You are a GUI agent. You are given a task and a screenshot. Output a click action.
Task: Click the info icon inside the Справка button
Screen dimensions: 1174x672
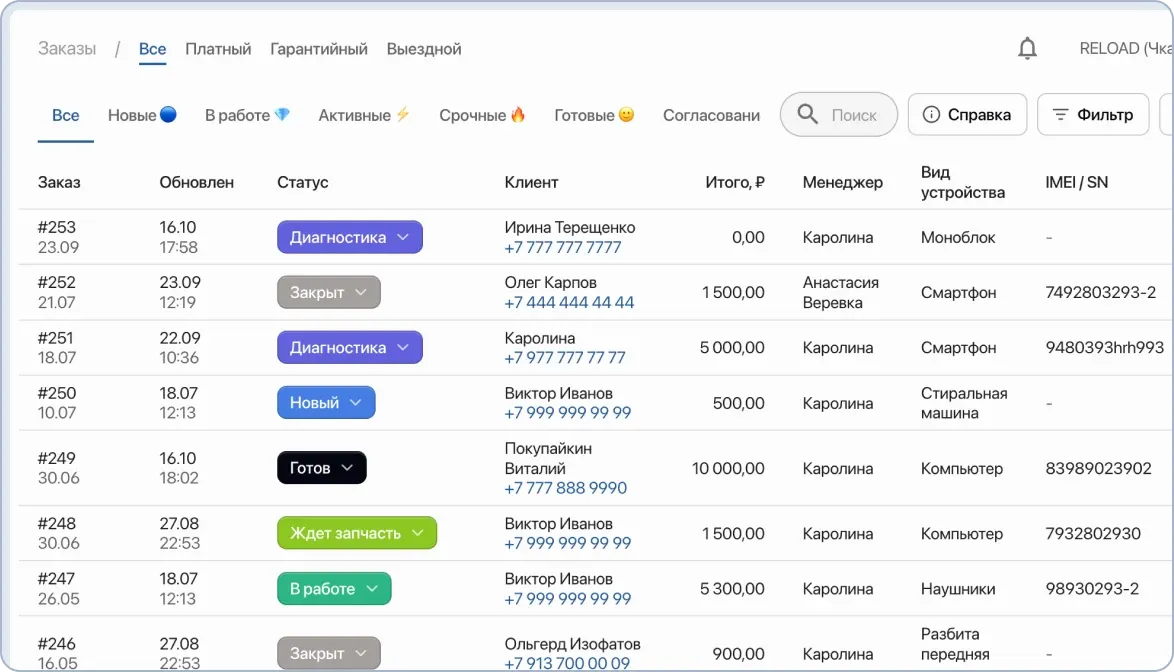click(930, 114)
